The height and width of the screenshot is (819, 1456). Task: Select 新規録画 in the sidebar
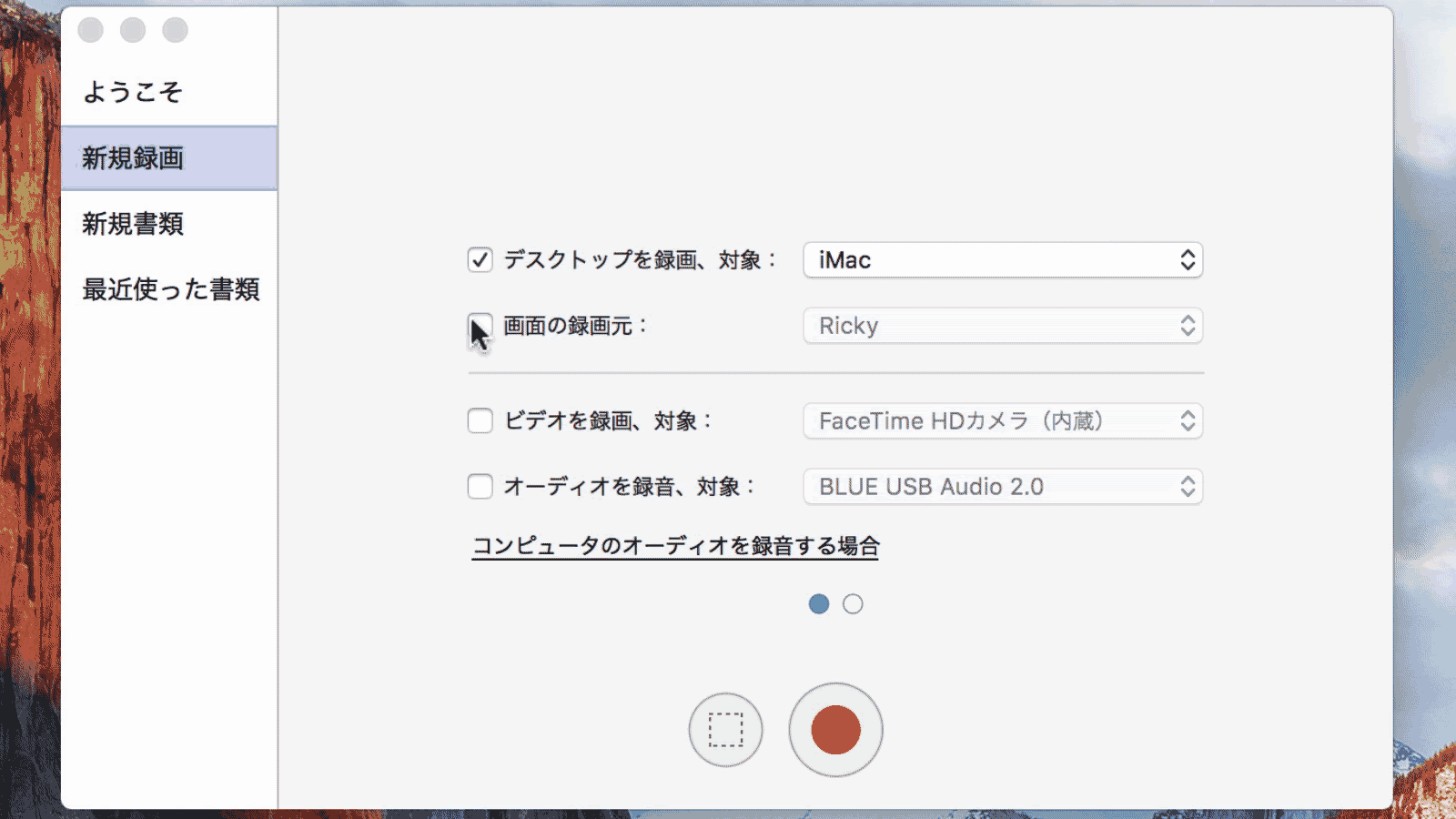pos(169,158)
